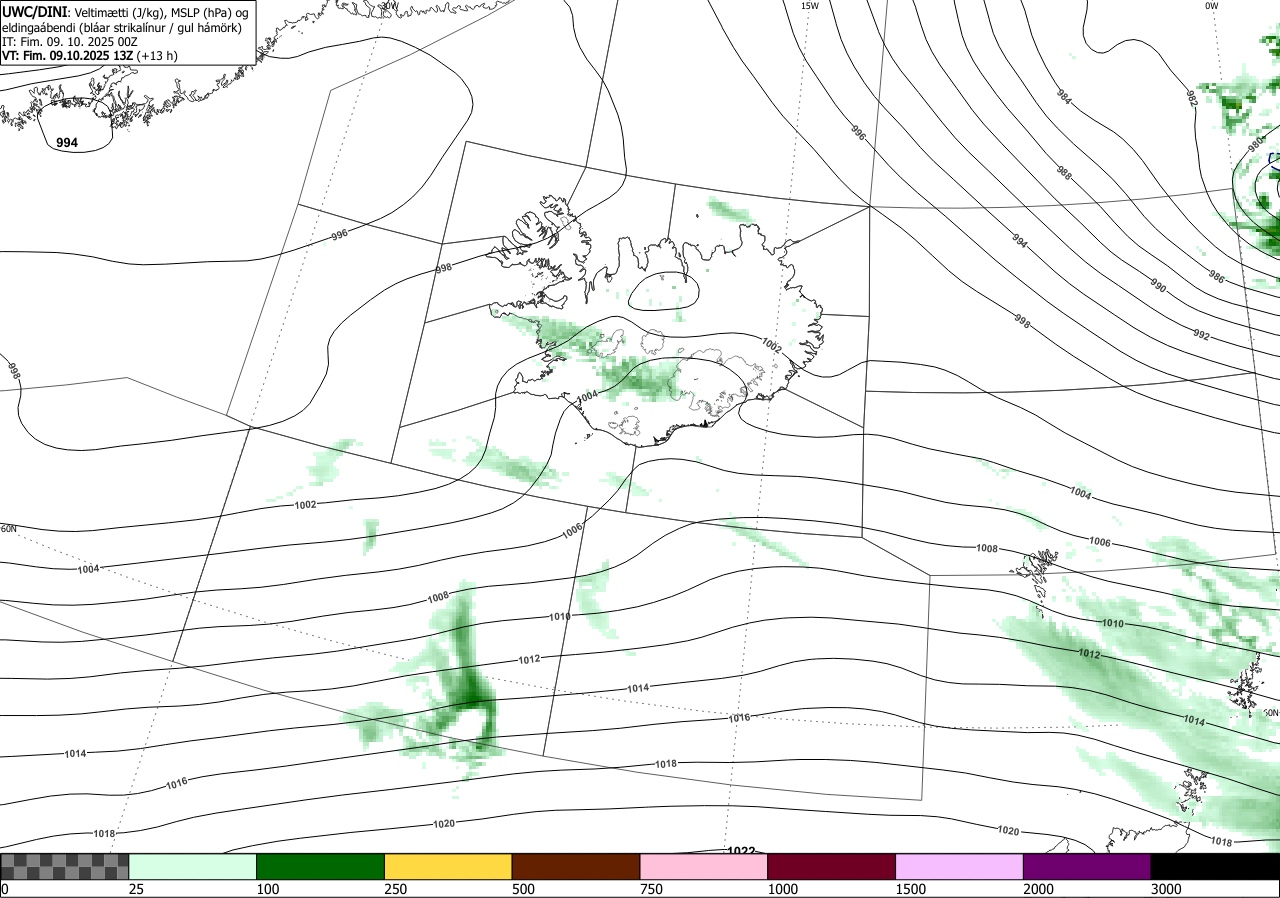Pick the purple 2000–3000 legend swatch

pos(1087,866)
